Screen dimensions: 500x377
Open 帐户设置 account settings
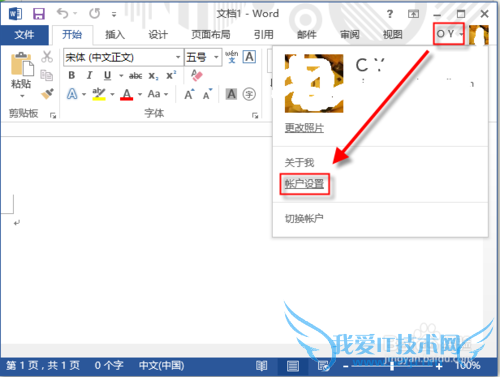pos(304,184)
